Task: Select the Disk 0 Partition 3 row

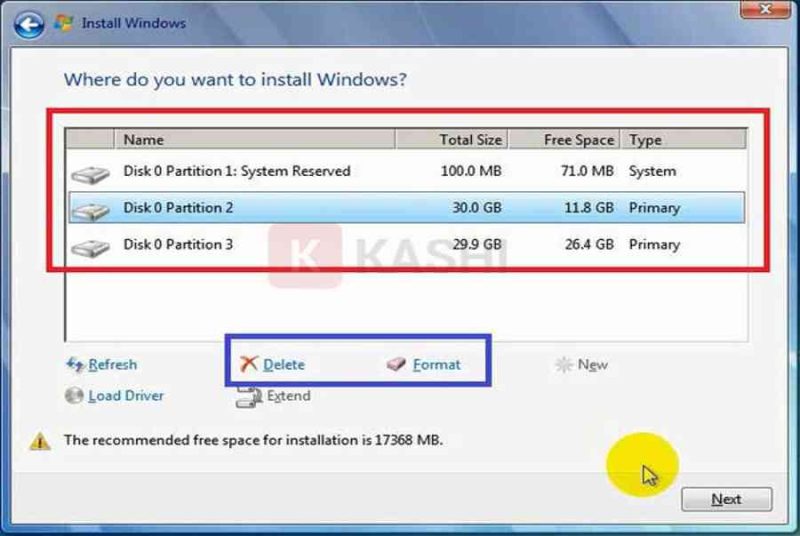Action: tap(407, 245)
